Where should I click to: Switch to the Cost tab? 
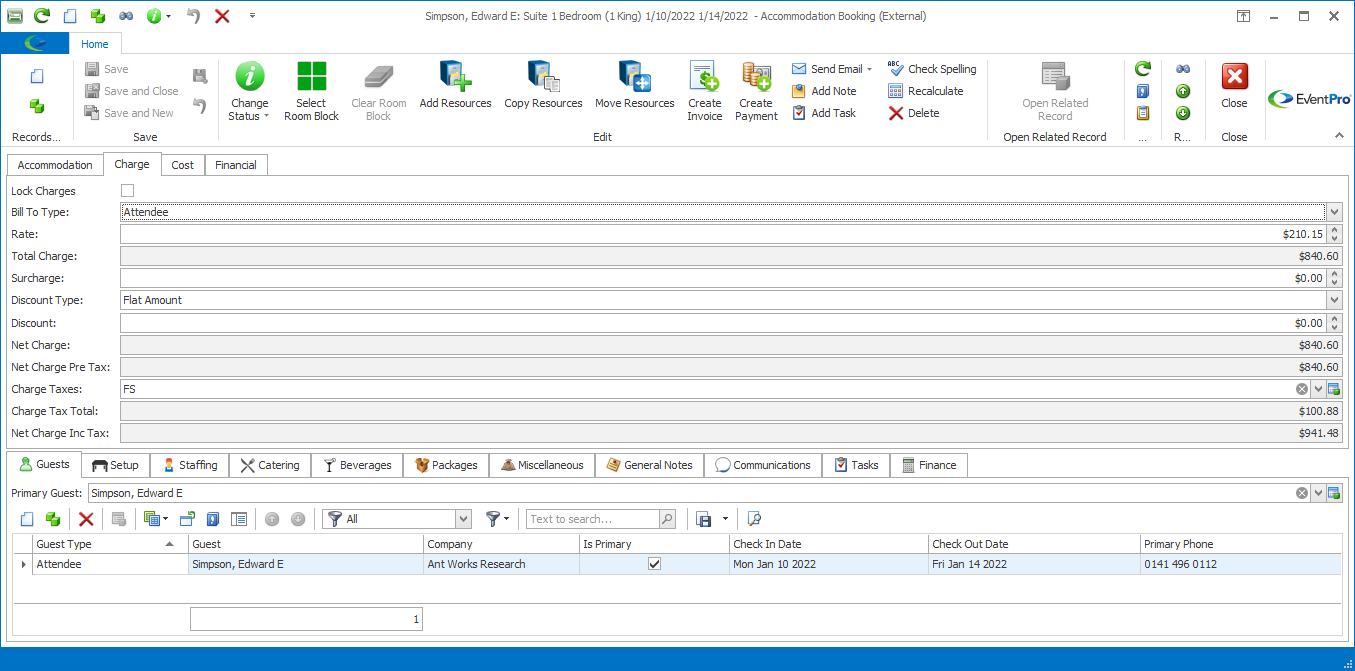(x=183, y=165)
